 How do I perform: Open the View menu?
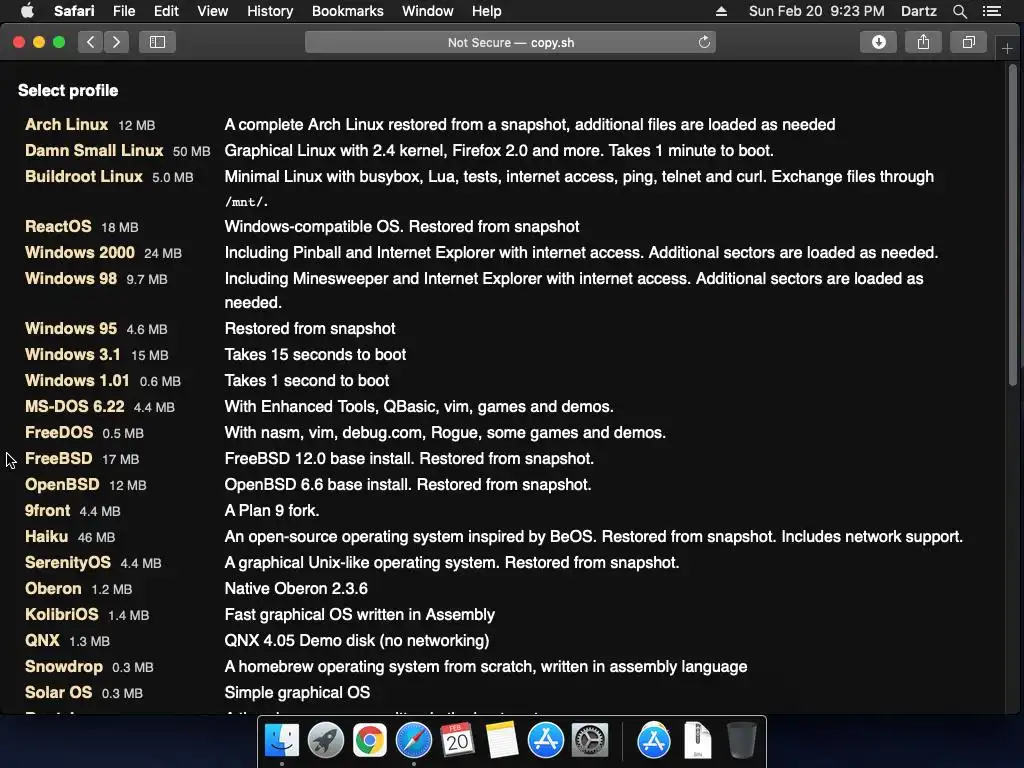[212, 11]
